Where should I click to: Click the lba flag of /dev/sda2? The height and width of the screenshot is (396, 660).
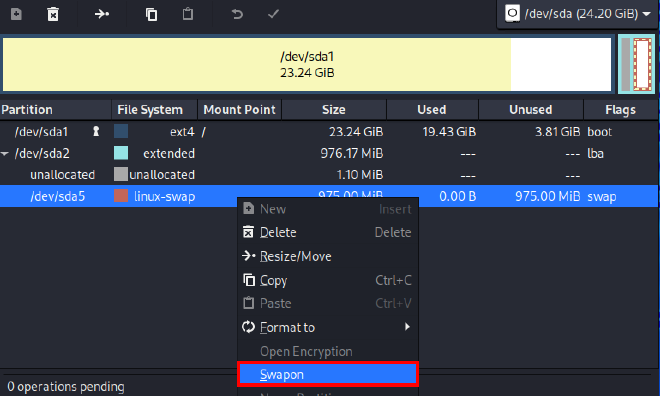(595, 154)
